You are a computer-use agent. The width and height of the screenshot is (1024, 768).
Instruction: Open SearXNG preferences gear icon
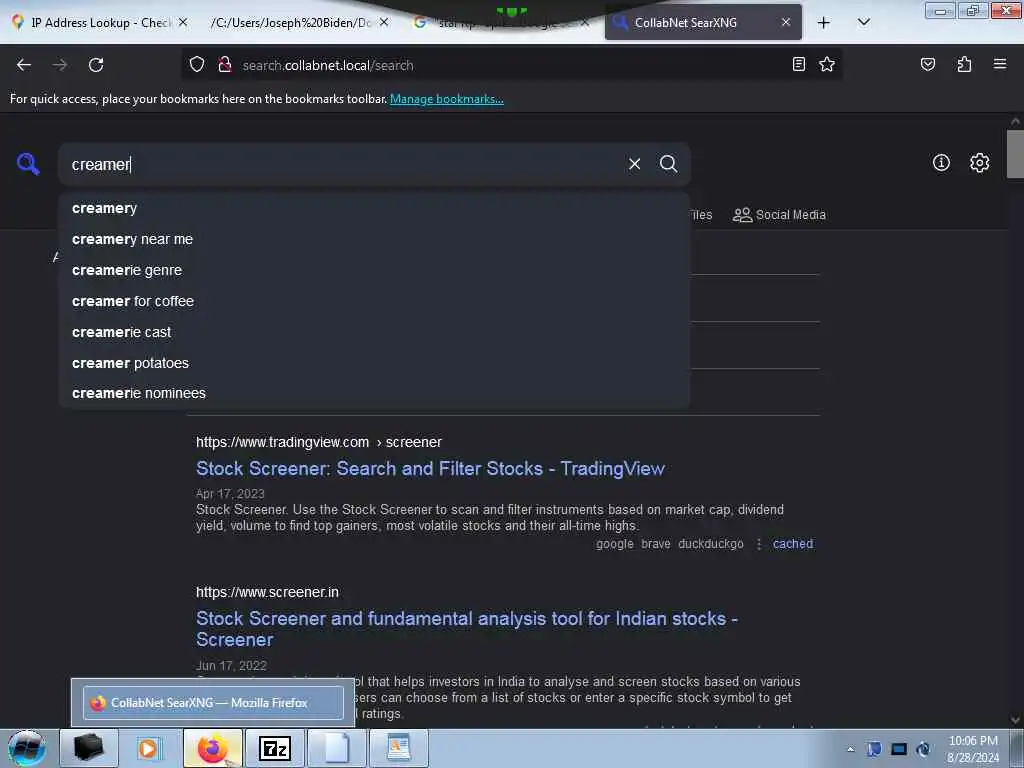tap(979, 163)
